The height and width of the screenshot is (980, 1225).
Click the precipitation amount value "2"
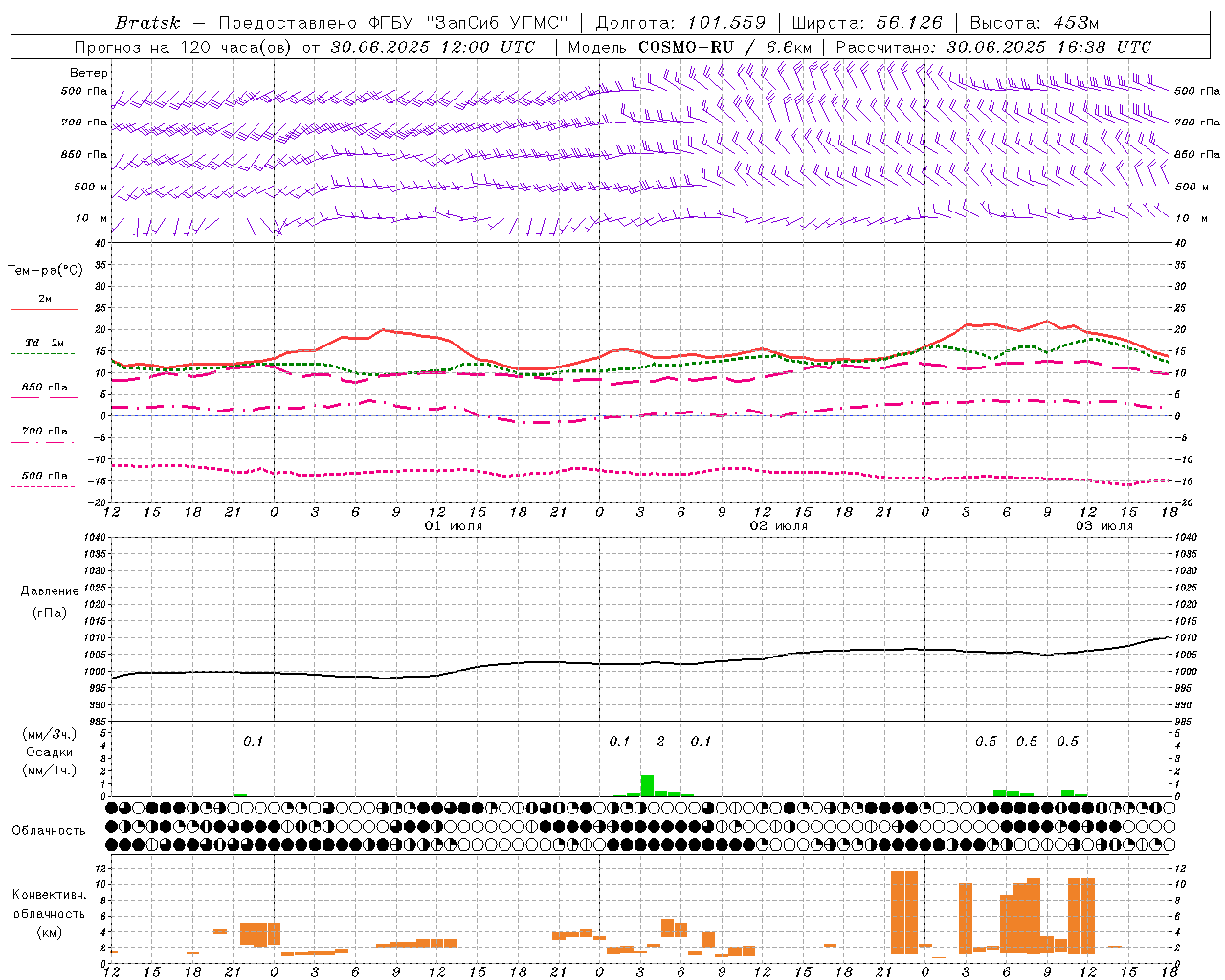coord(660,741)
